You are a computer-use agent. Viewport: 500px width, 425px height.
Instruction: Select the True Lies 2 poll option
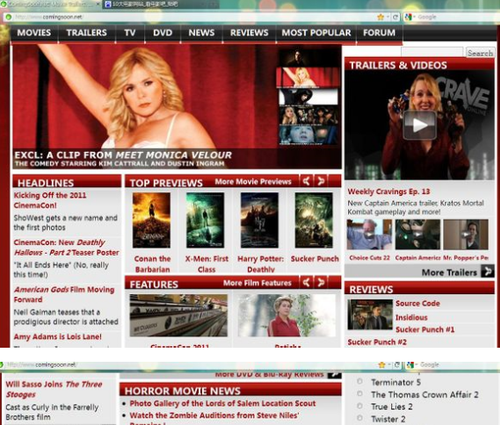(360, 406)
